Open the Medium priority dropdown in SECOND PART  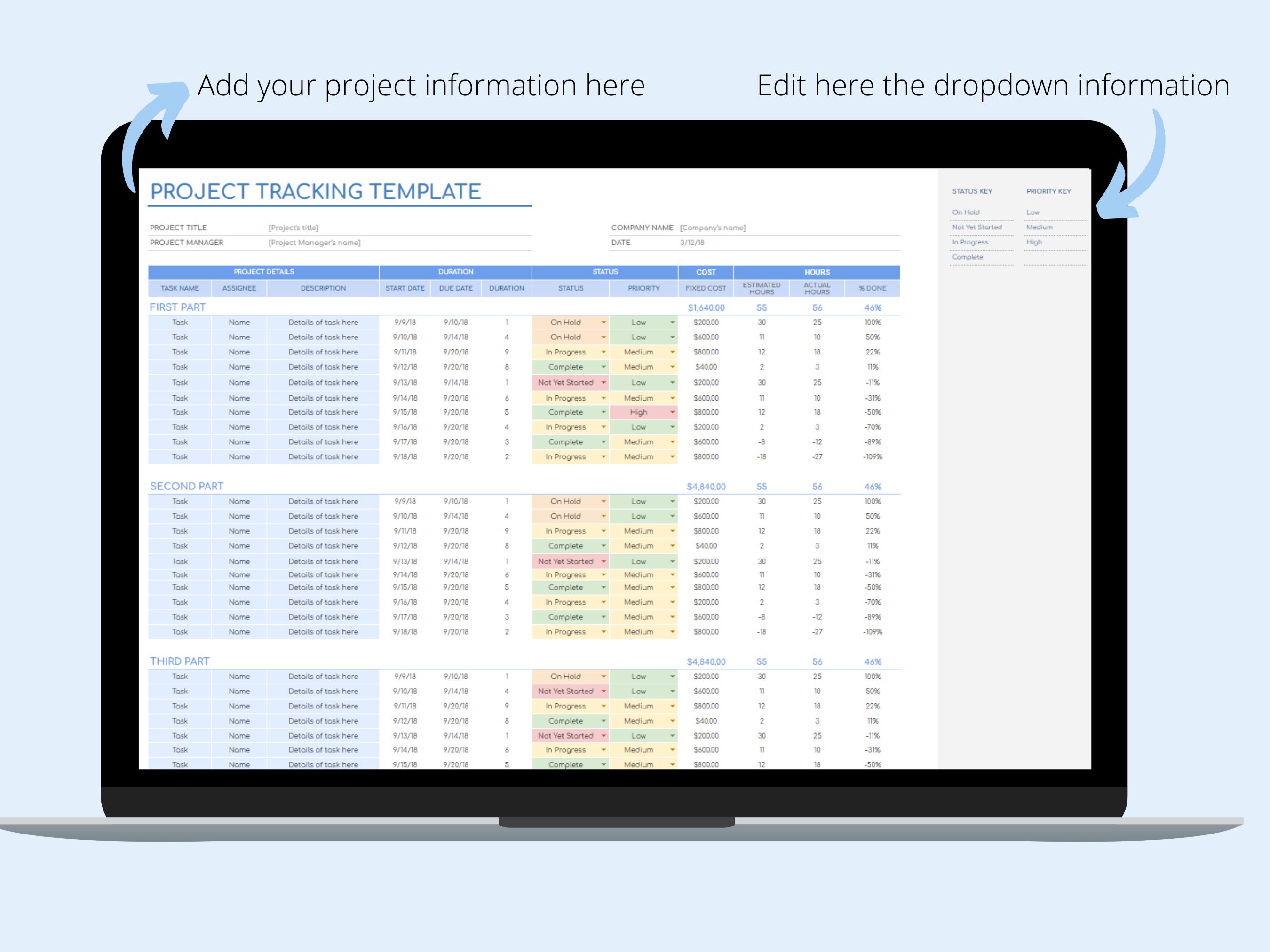[672, 531]
